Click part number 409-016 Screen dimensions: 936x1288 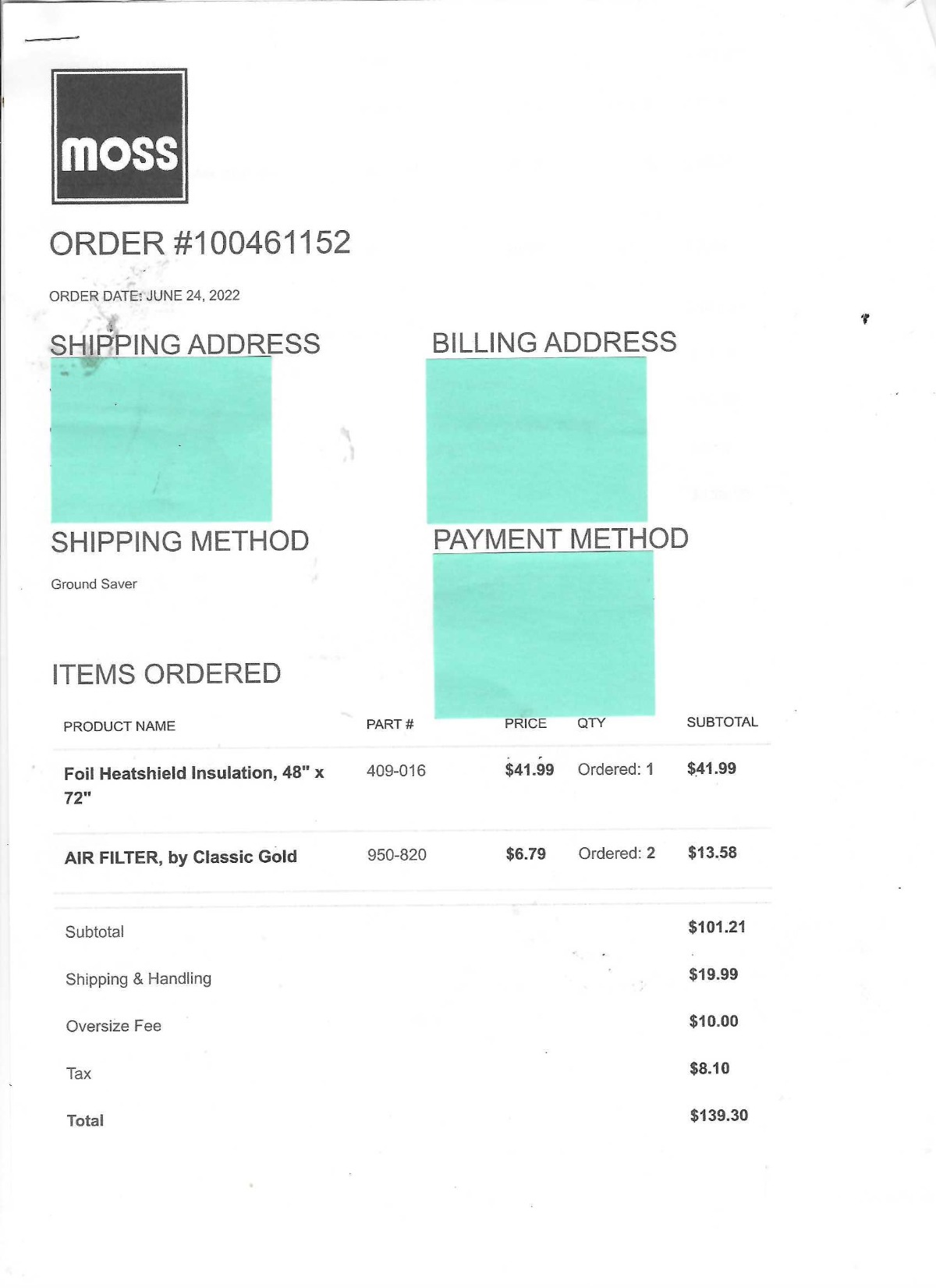396,771
